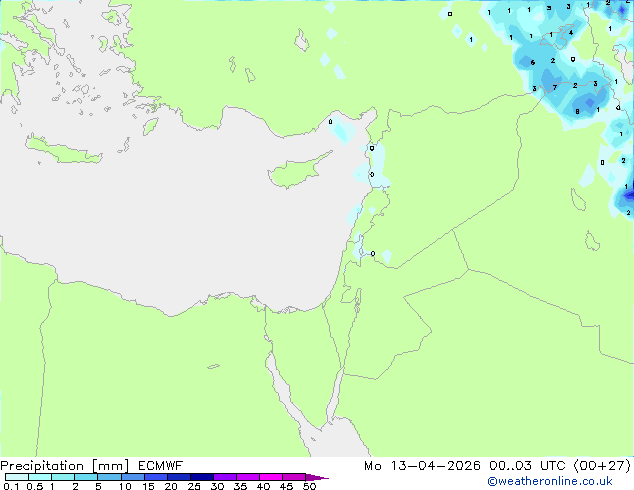Click the "ECMWF" model label
Screen dimensions: 634x490
(x=161, y=466)
